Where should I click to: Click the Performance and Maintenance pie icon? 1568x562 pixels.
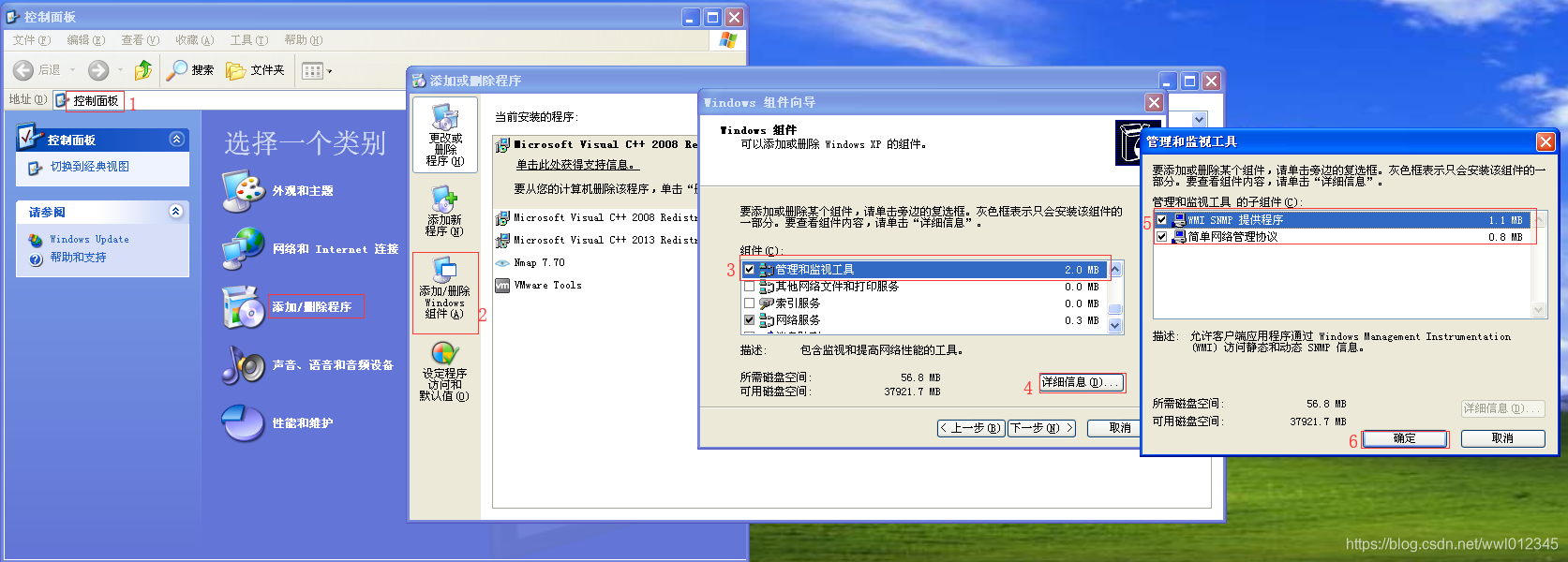click(x=244, y=423)
